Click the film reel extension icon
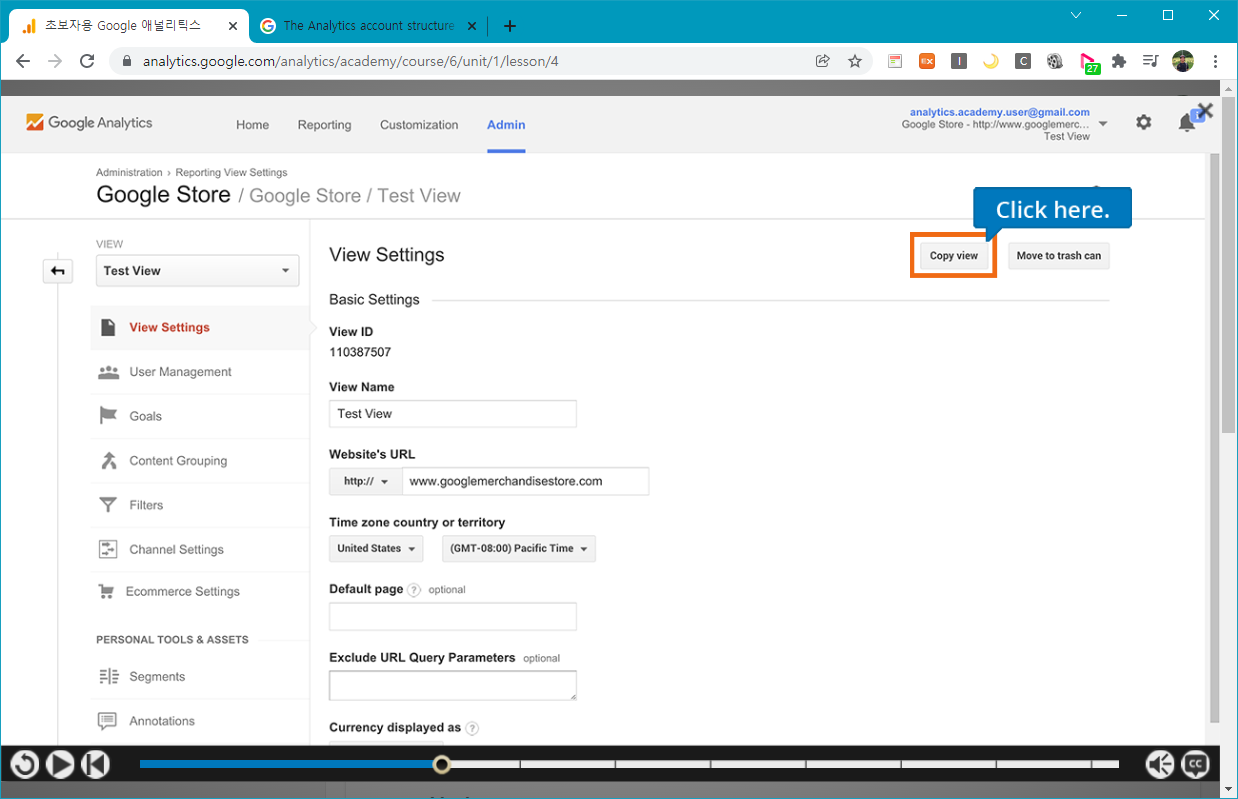Image resolution: width=1238 pixels, height=799 pixels. [1055, 61]
